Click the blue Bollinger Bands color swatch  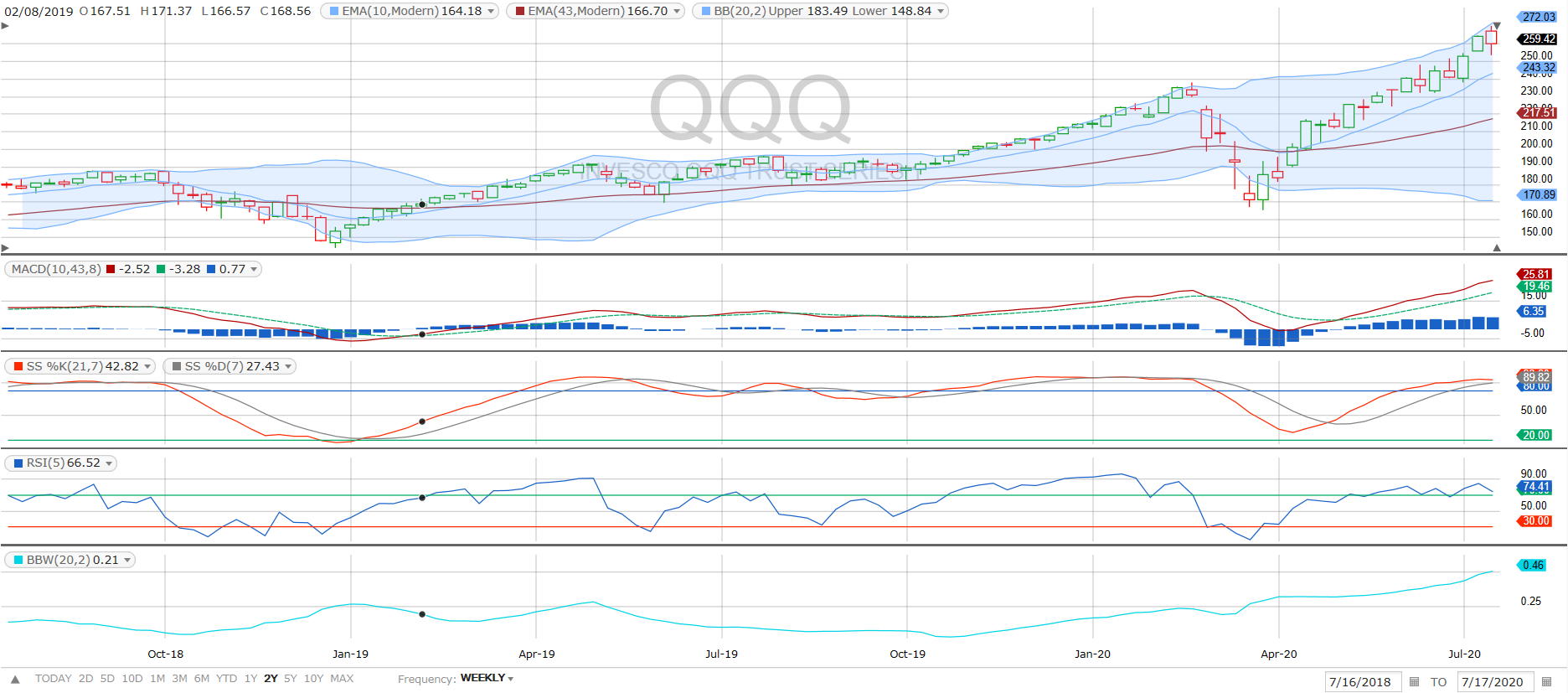[706, 11]
